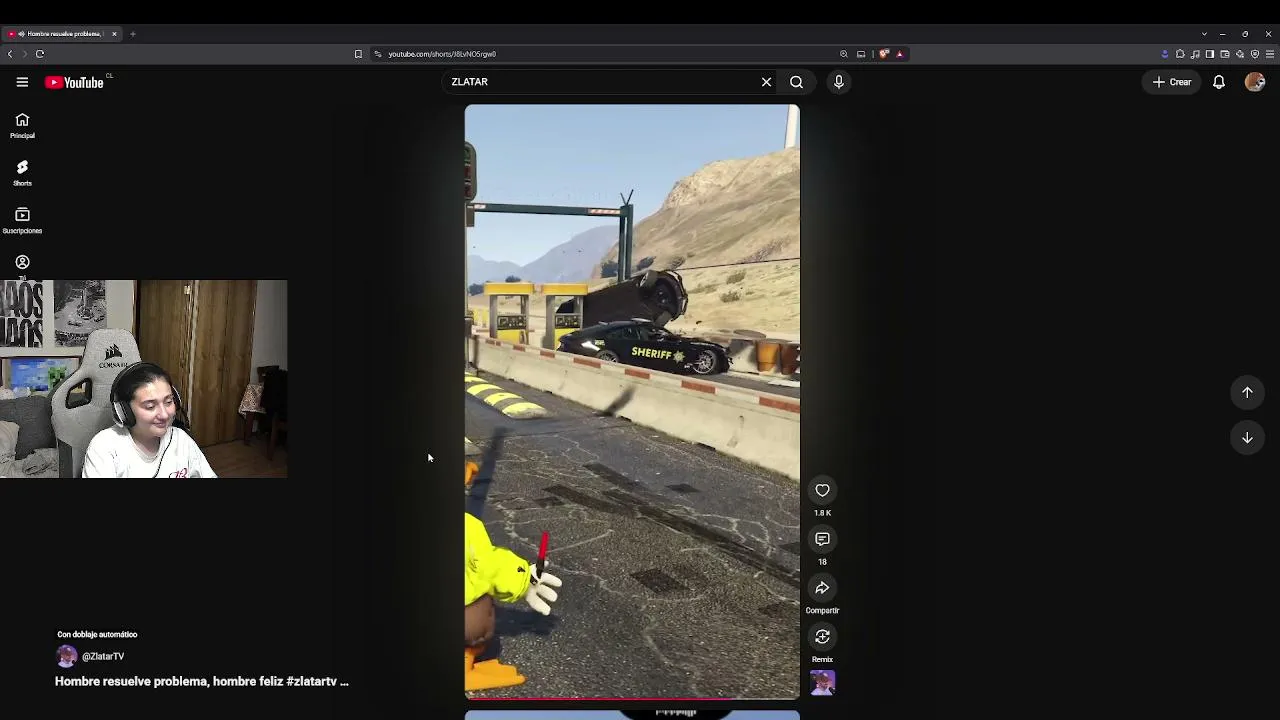This screenshot has height=720, width=1280.
Task: Open a new browser tab
Action: (132, 34)
